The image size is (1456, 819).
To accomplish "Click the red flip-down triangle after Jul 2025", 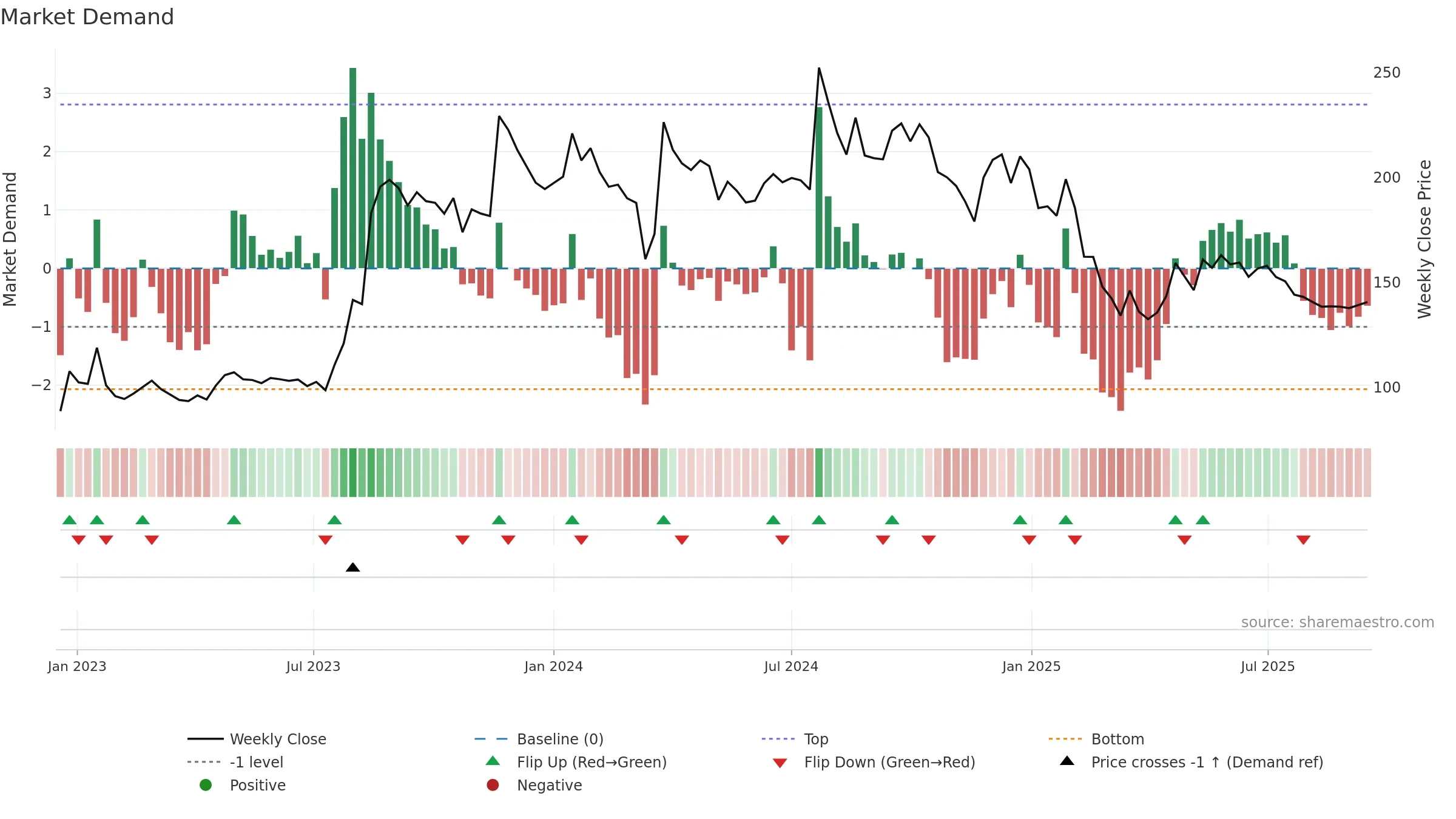I will click(1303, 540).
